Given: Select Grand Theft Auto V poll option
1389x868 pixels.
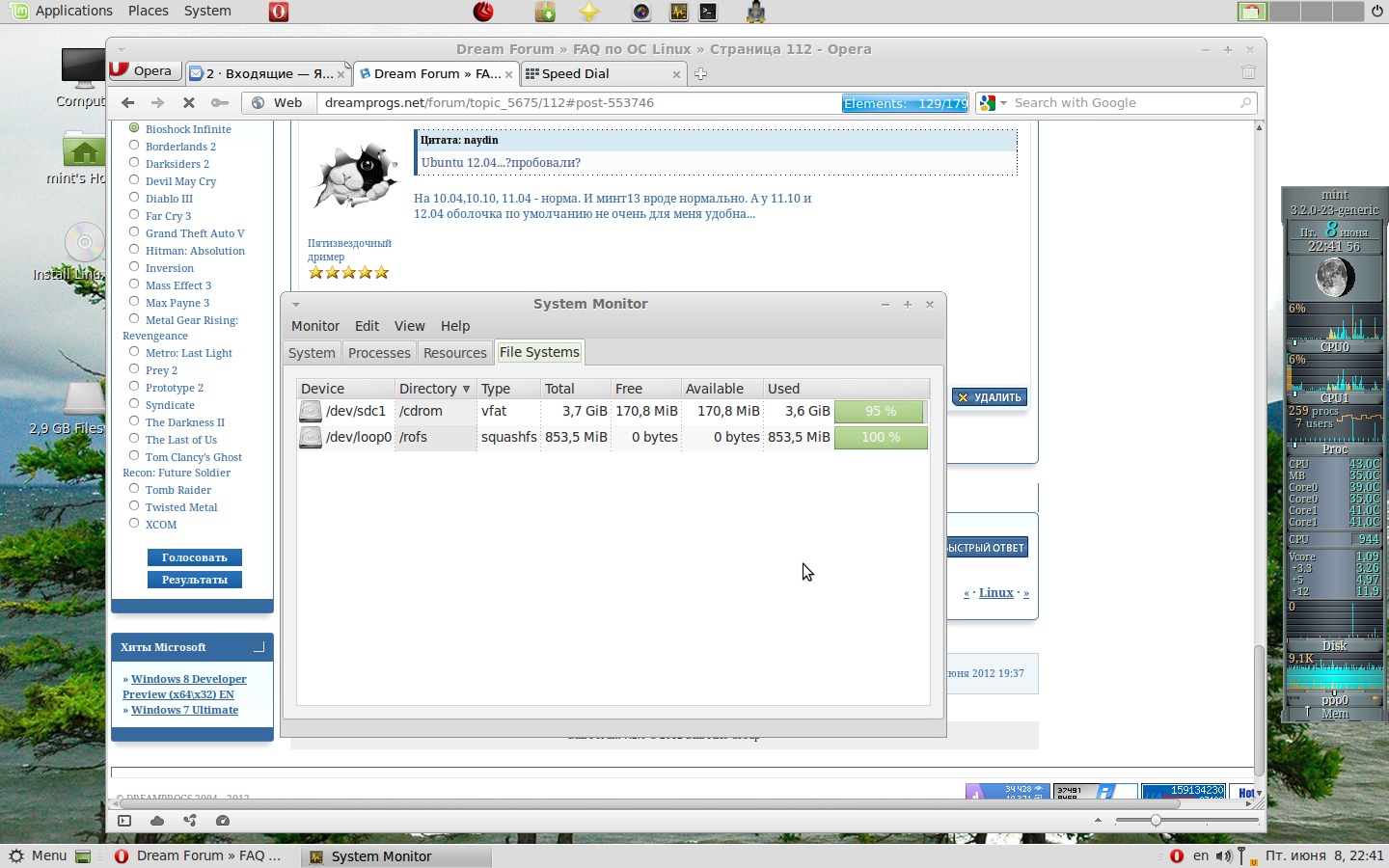Looking at the screenshot, I should [x=134, y=232].
